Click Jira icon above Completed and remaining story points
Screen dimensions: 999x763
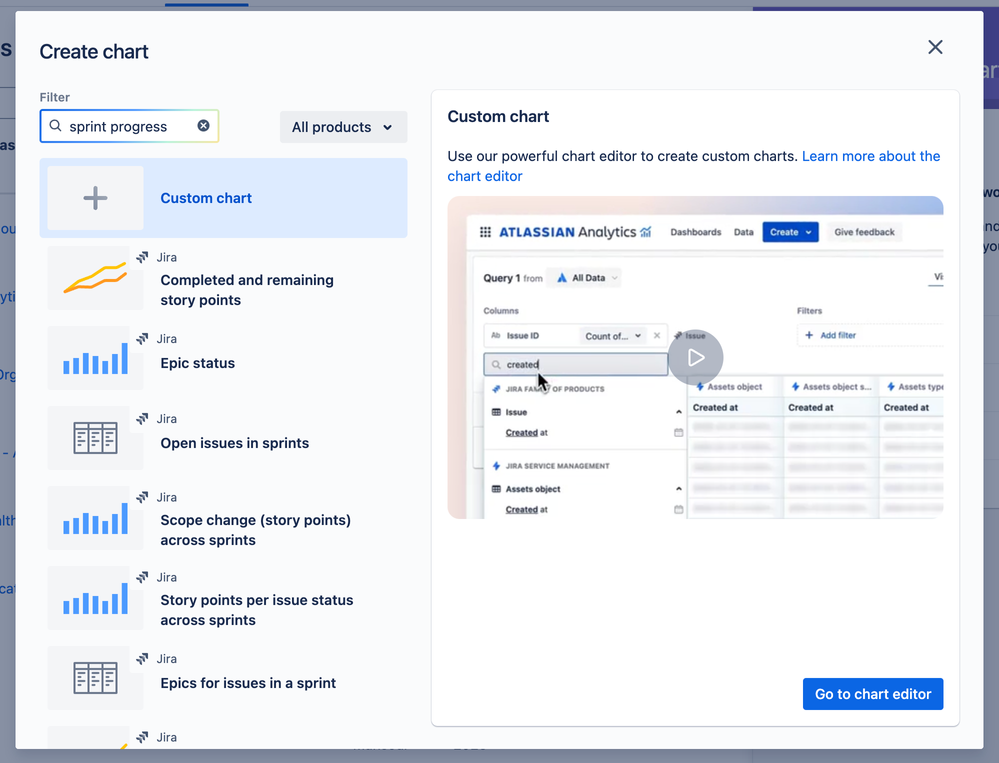142,257
